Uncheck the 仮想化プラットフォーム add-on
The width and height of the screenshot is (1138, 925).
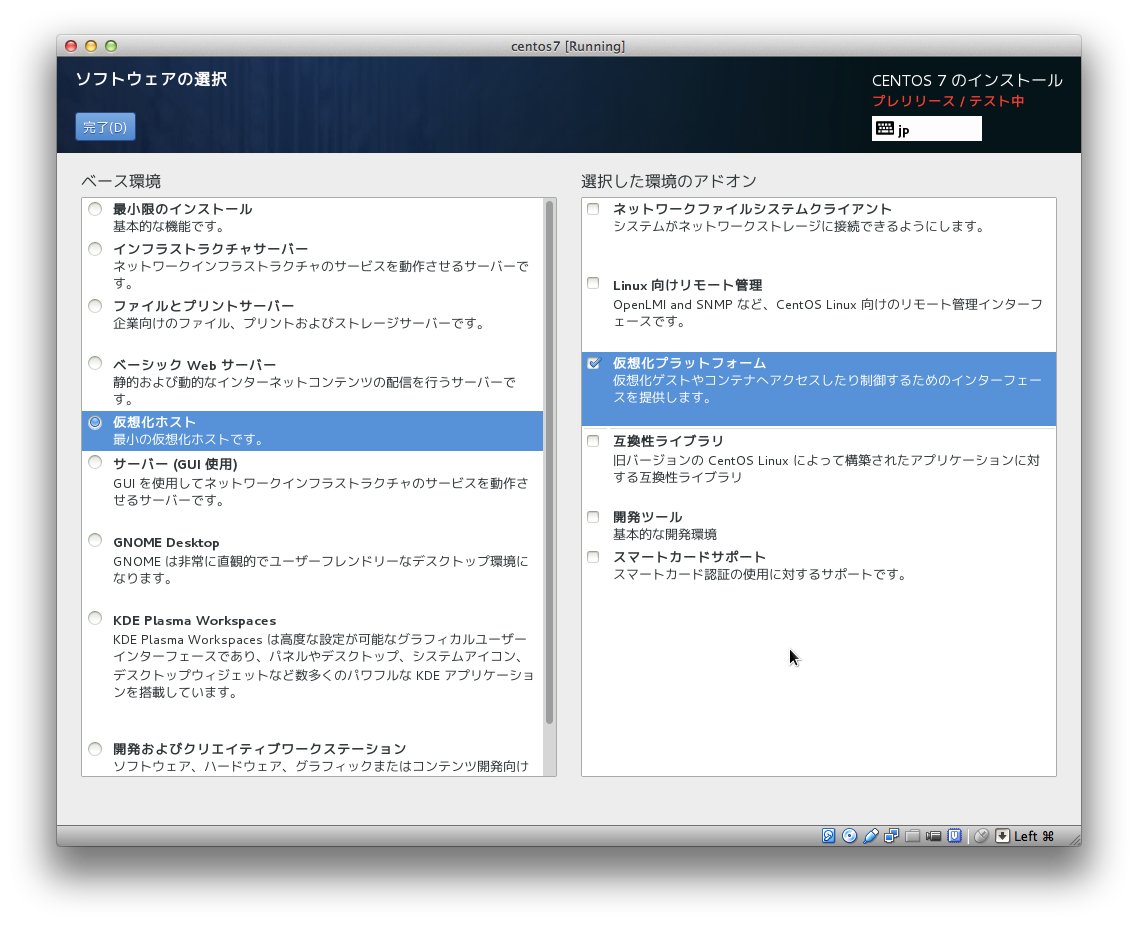coord(593,363)
